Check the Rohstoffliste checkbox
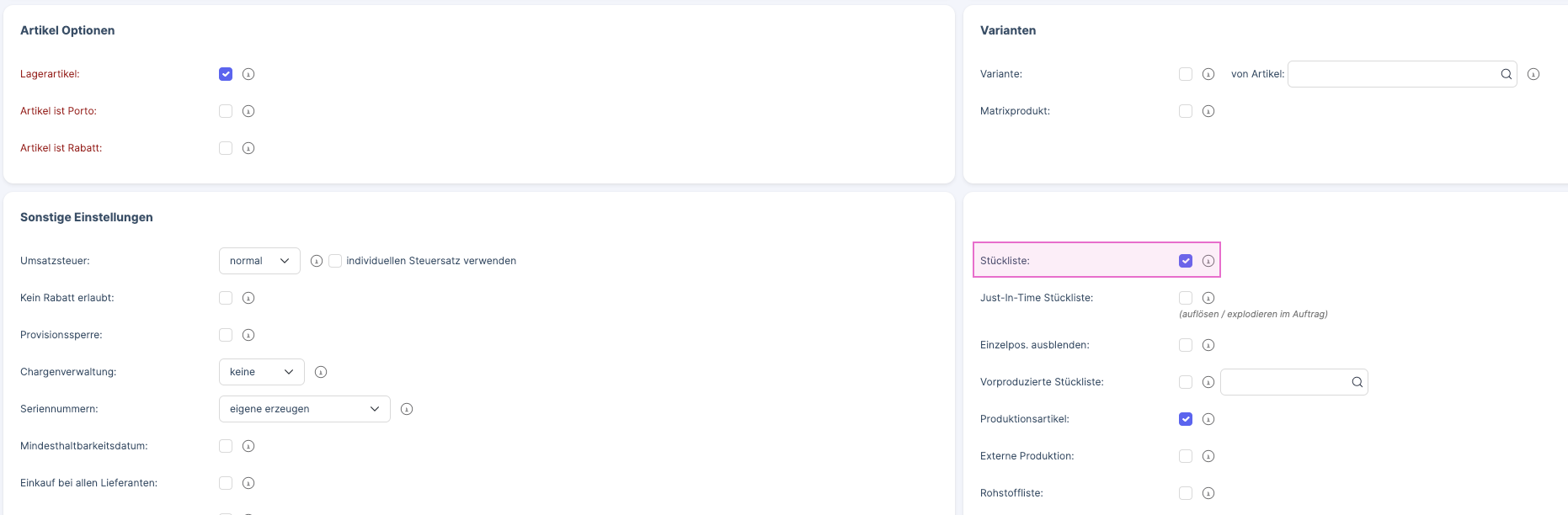 tap(1186, 493)
